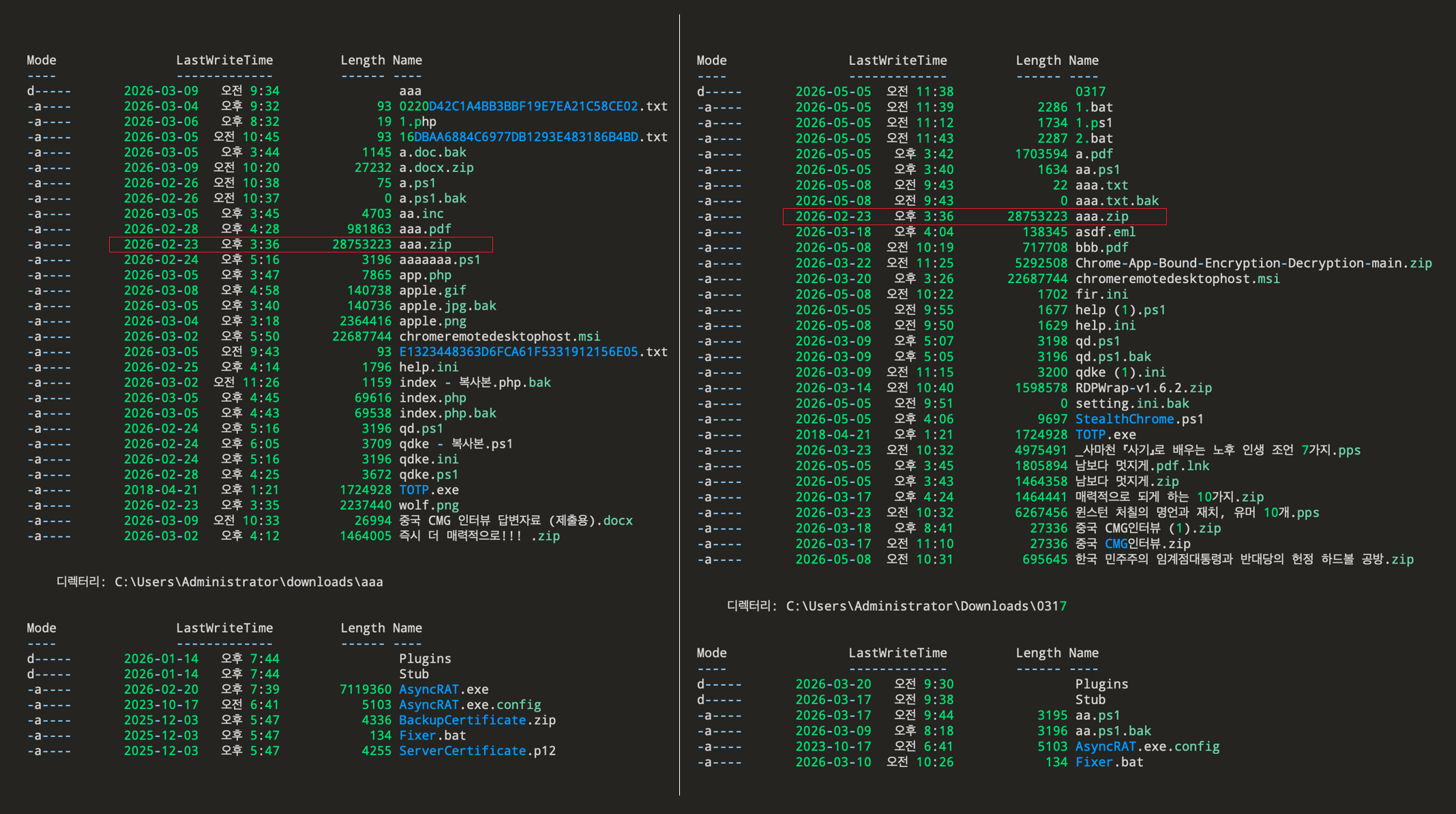
Task: Click the path C:\Users\Administrator\downloads\aaa
Action: pyautogui.click(x=248, y=582)
